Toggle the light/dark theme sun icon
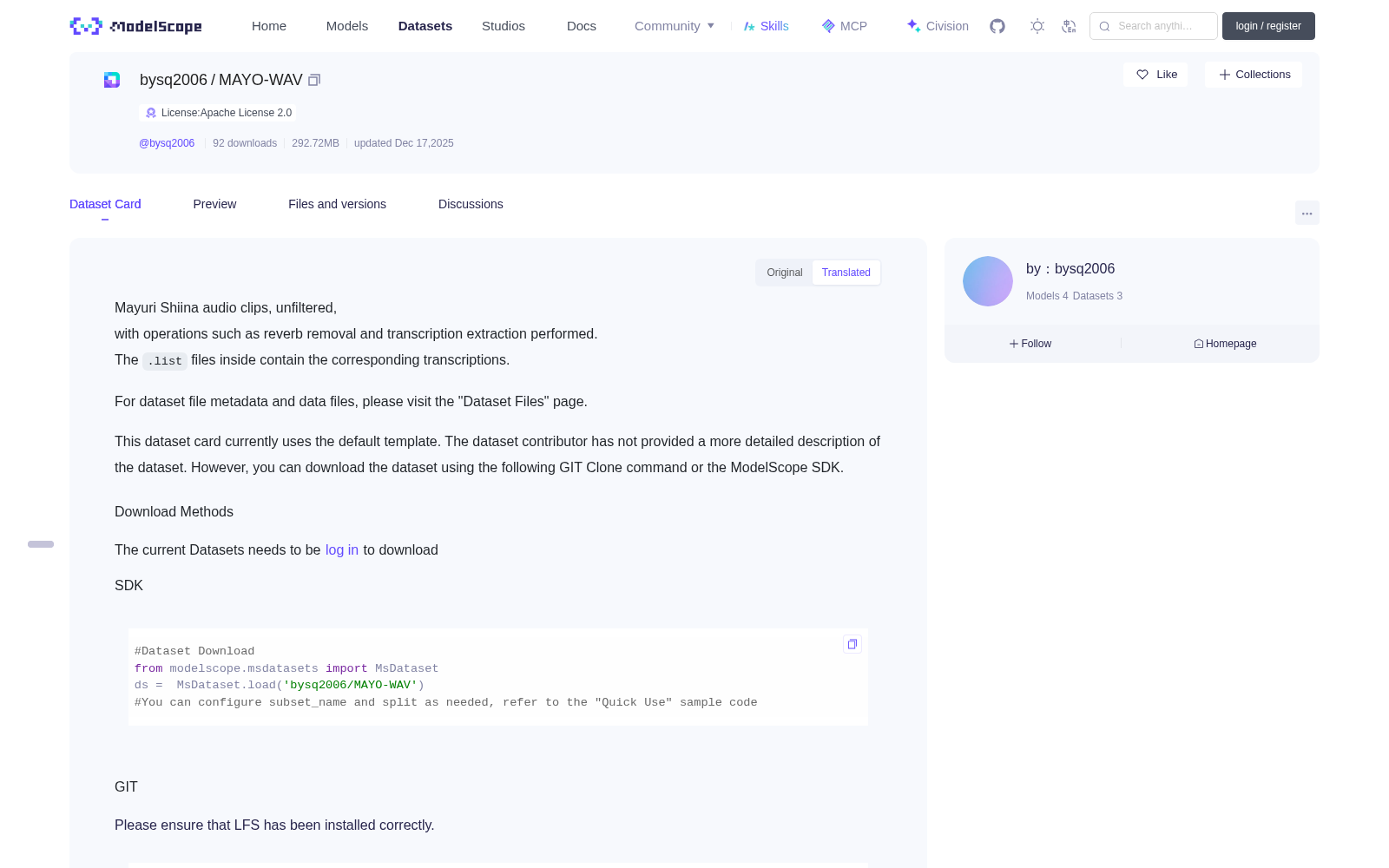This screenshot has height=868, width=1389. coord(1037,26)
